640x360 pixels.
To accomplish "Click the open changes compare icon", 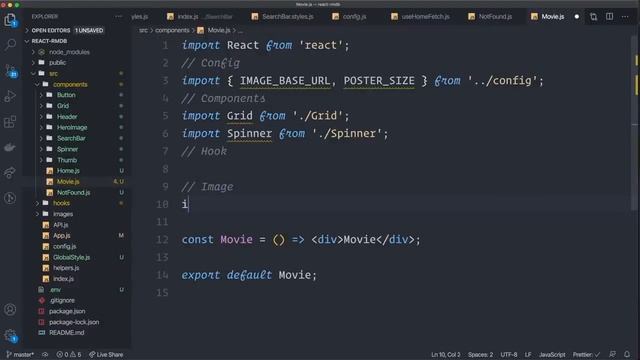I will 593,17.
